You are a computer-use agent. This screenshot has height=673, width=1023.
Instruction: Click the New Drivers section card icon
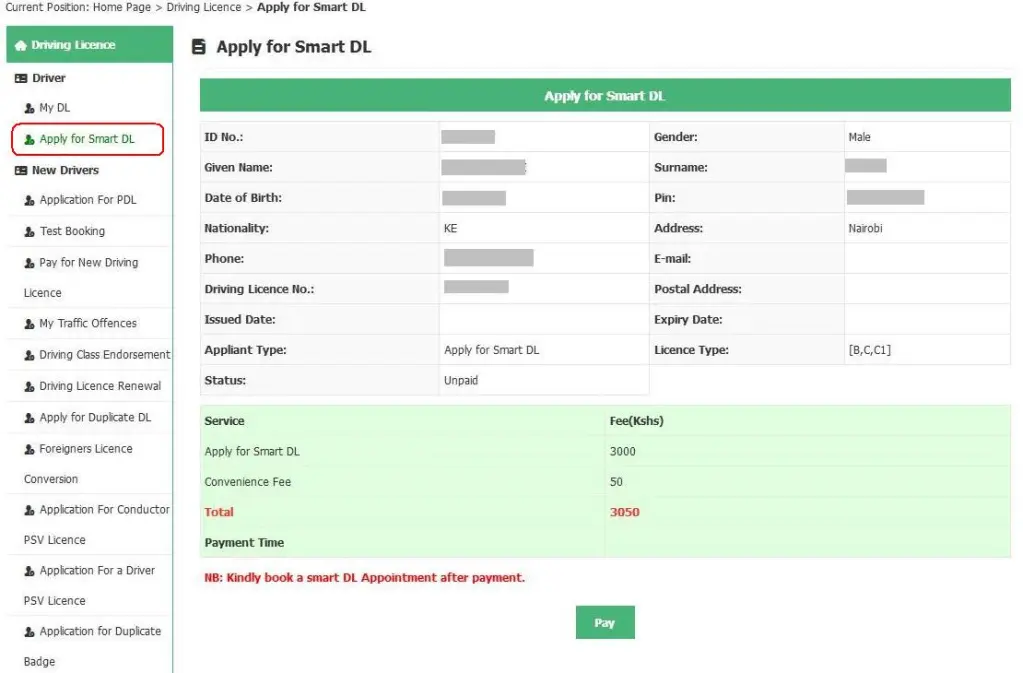(21, 170)
